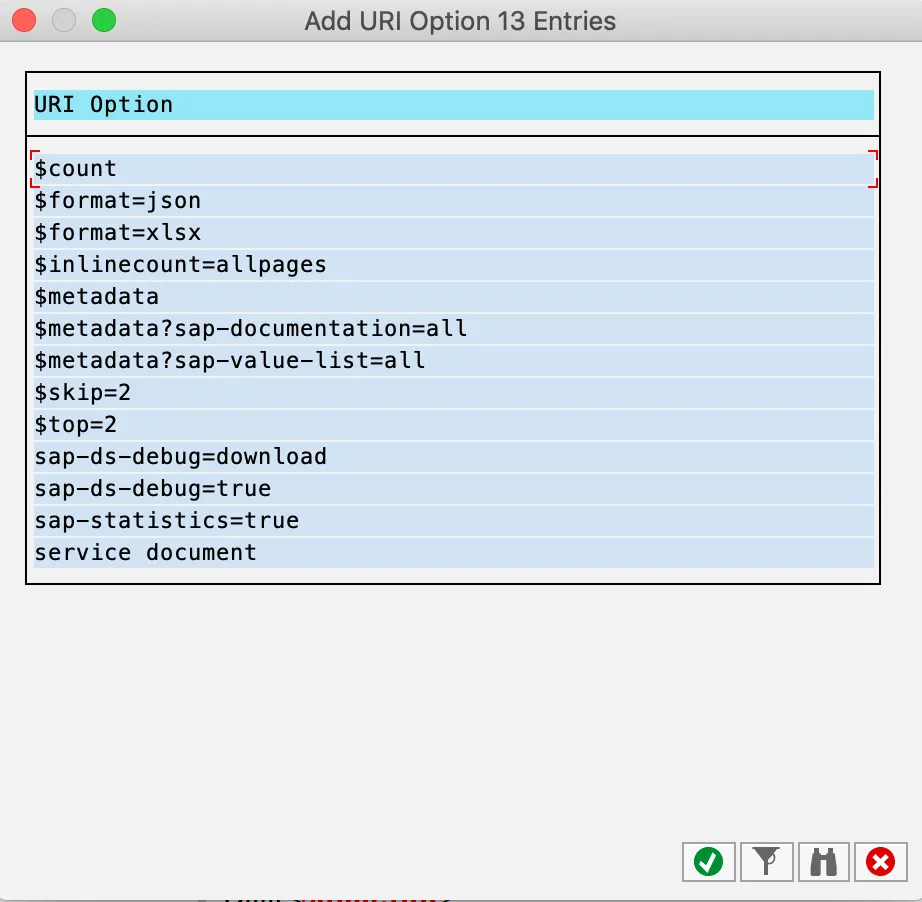Open the filter funnel icon
The width and height of the screenshot is (922, 902).
766,861
